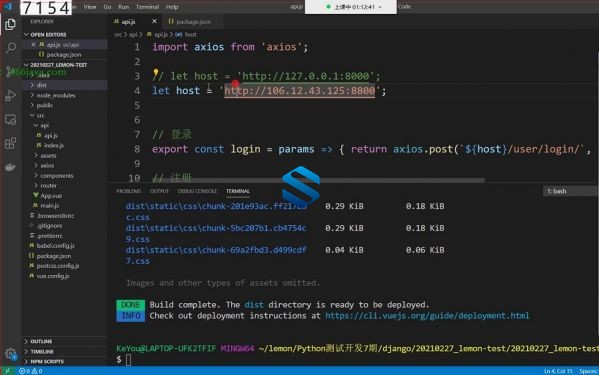This screenshot has height=375, width=599.
Task: Collapse the src folder
Action: coord(40,115)
